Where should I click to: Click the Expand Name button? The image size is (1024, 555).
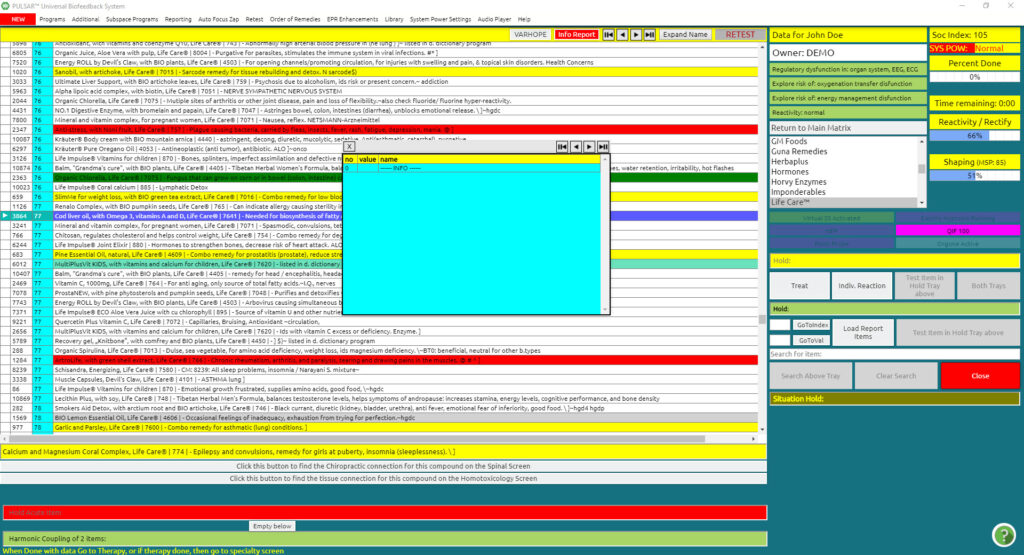[x=685, y=34]
